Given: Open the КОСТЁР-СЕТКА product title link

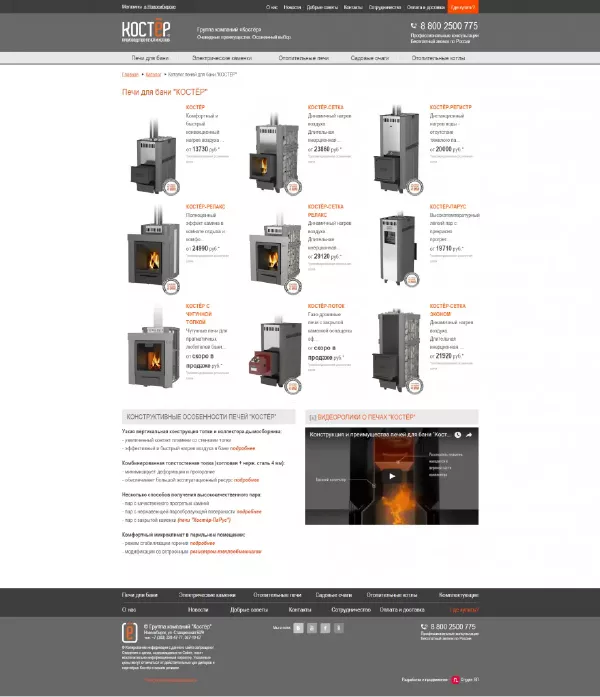Looking at the screenshot, I should tap(325, 107).
